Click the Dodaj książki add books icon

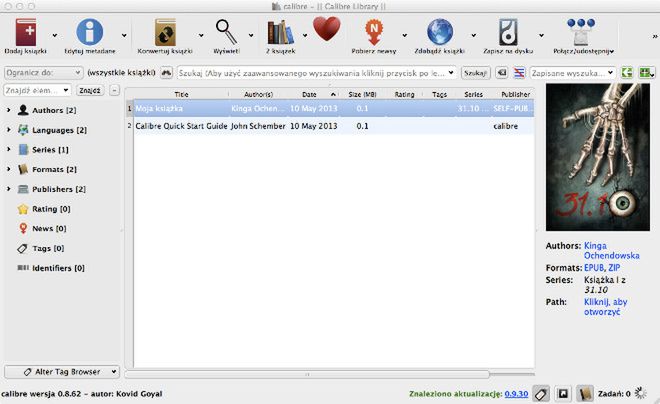[26, 32]
